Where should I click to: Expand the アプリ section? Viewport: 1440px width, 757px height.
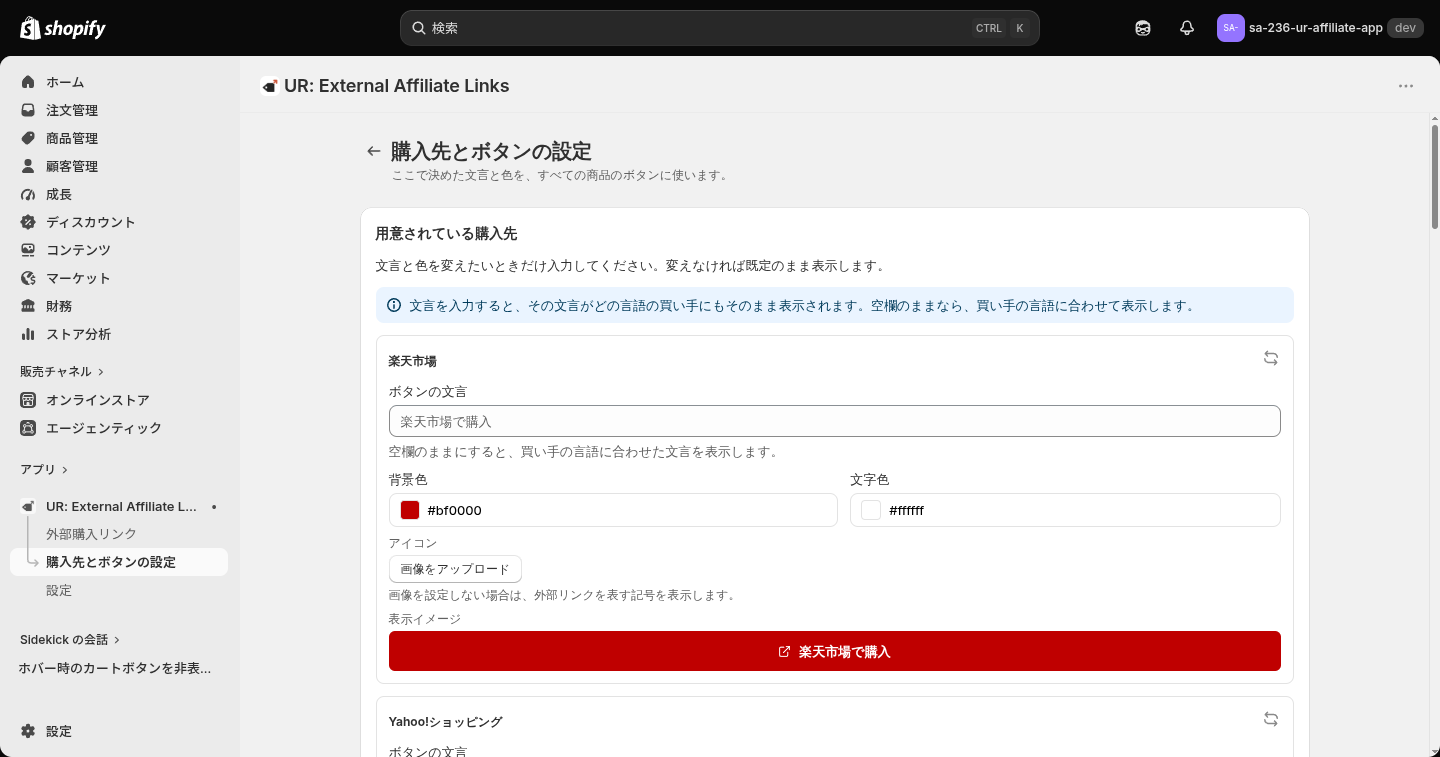point(44,469)
